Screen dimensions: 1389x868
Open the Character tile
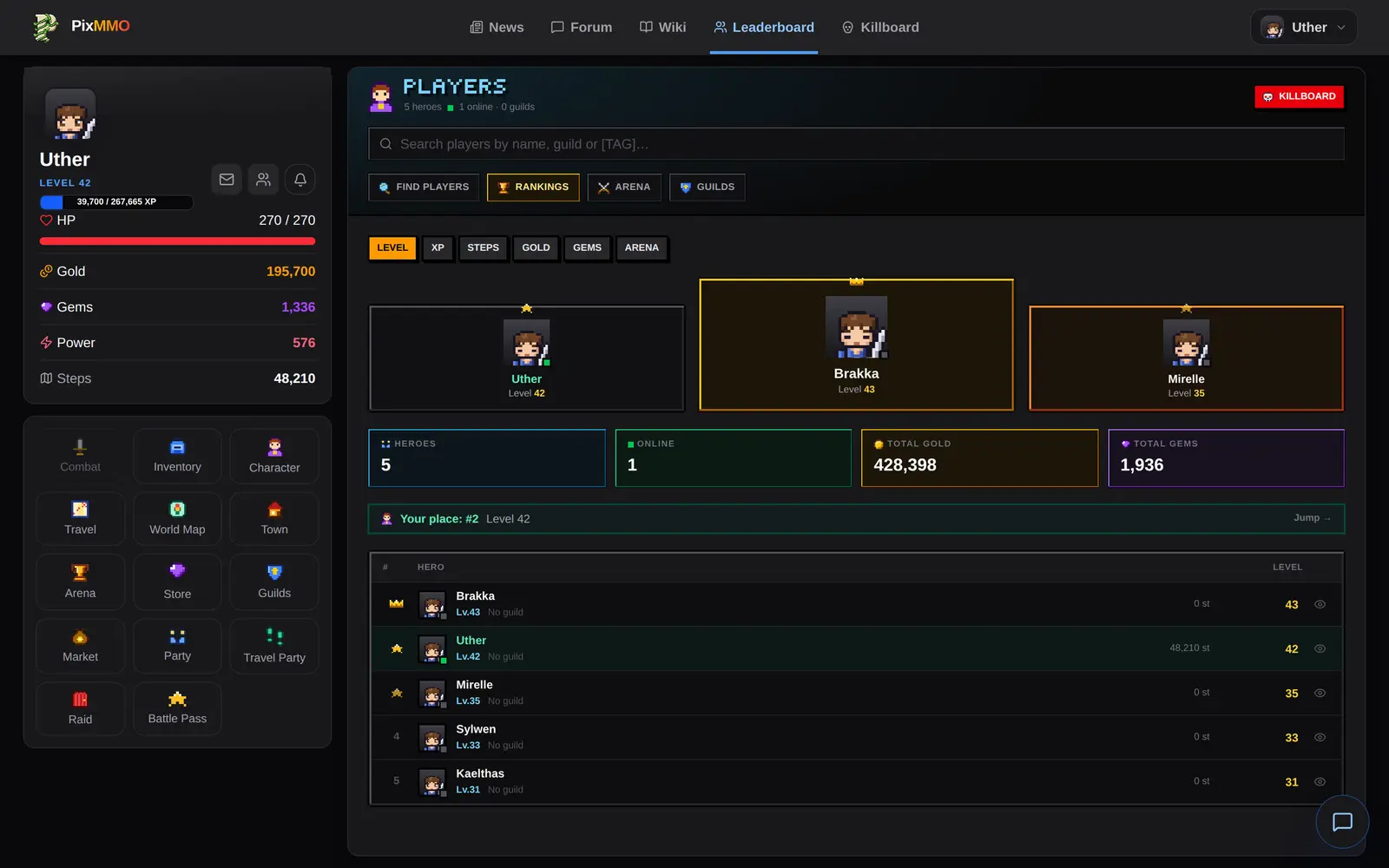(x=274, y=456)
